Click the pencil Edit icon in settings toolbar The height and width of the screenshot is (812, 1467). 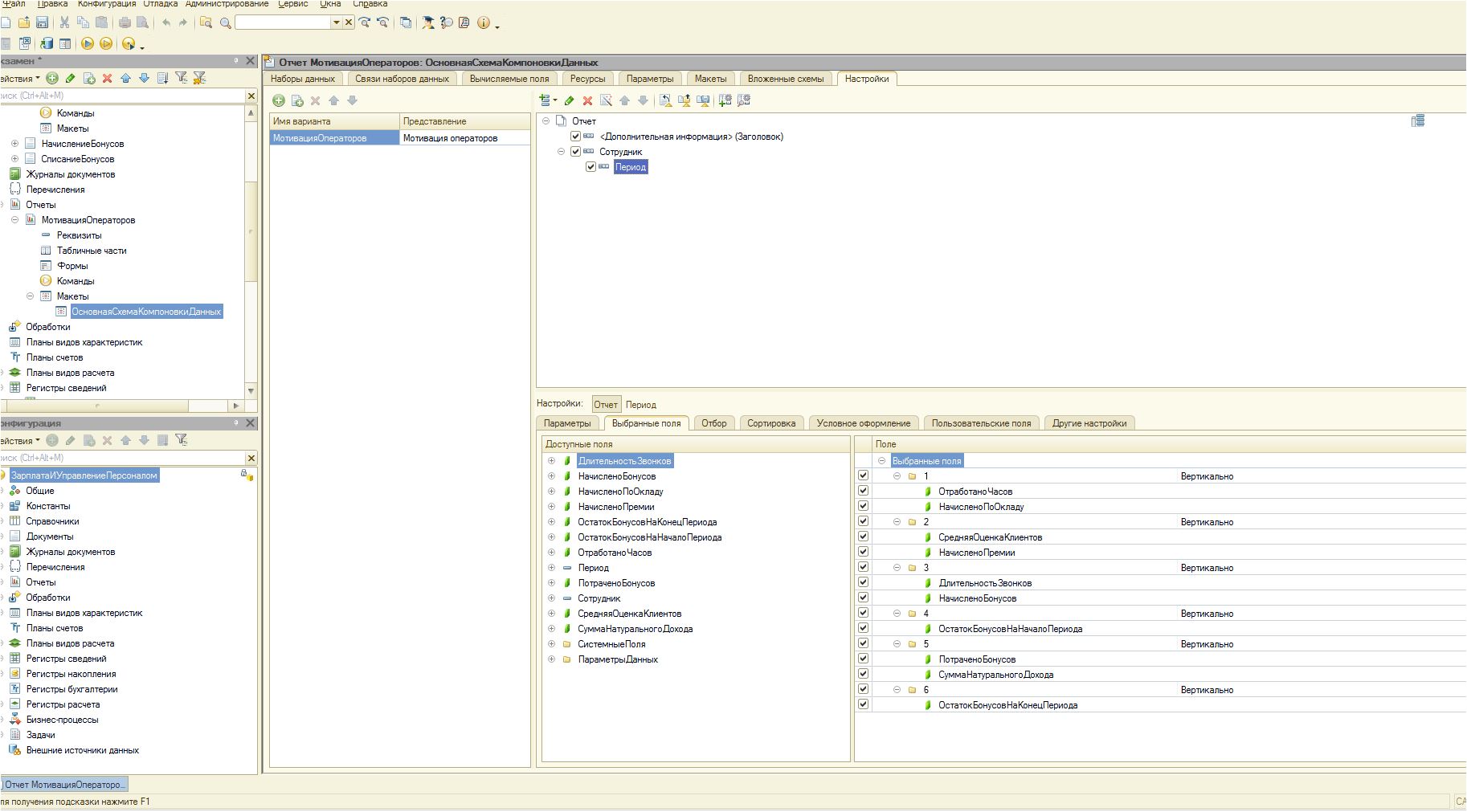(569, 100)
